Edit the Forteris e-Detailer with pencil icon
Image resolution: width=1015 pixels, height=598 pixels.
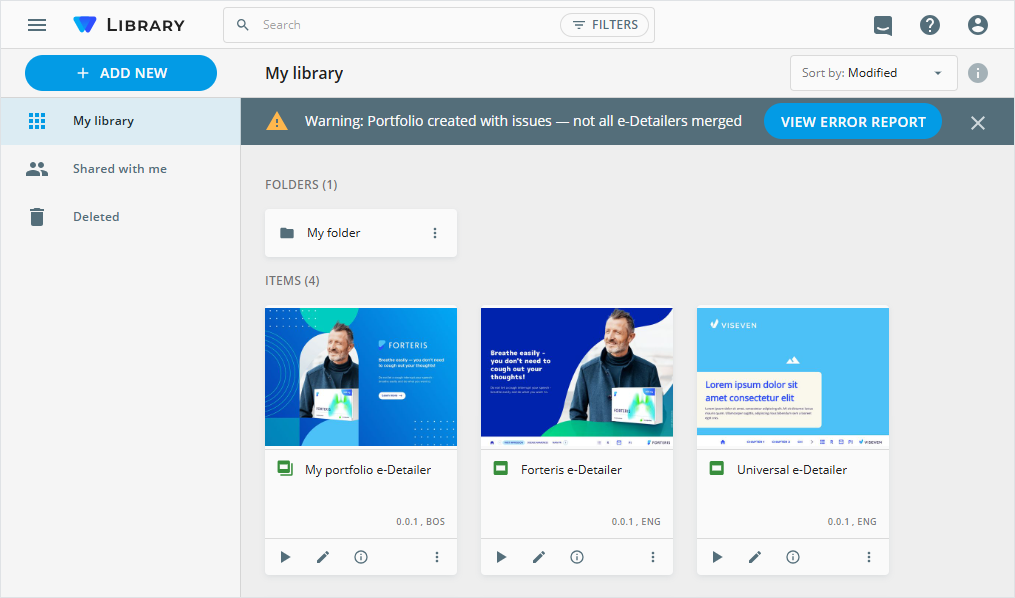tap(539, 557)
